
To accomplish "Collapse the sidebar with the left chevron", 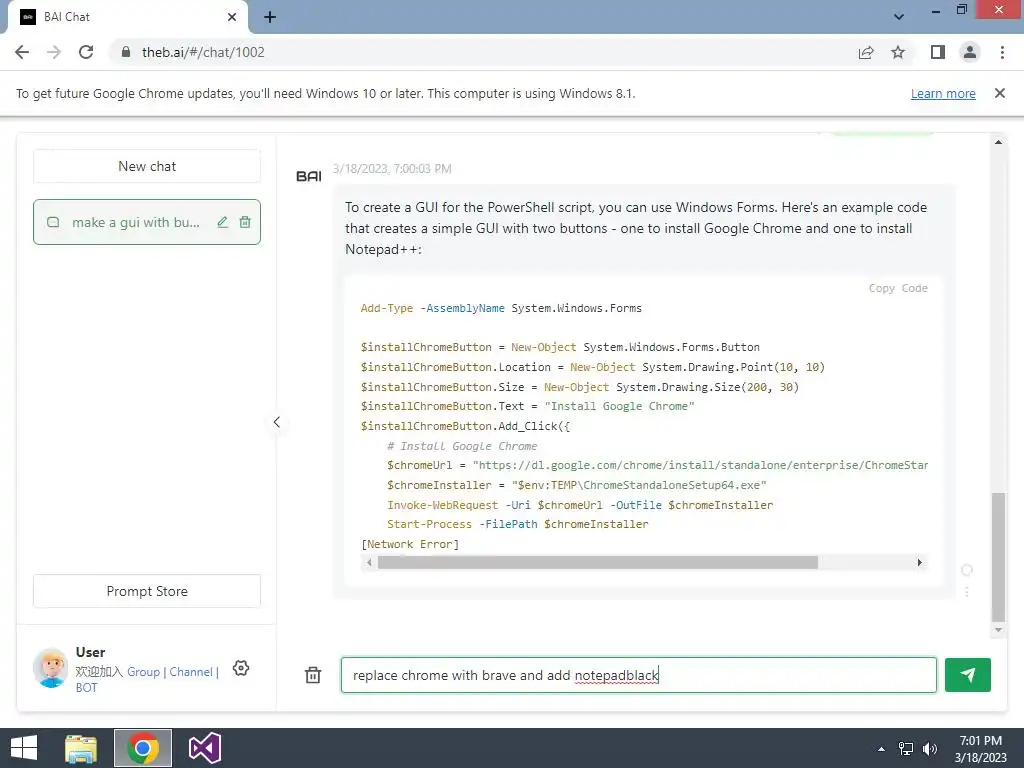I will tap(277, 422).
